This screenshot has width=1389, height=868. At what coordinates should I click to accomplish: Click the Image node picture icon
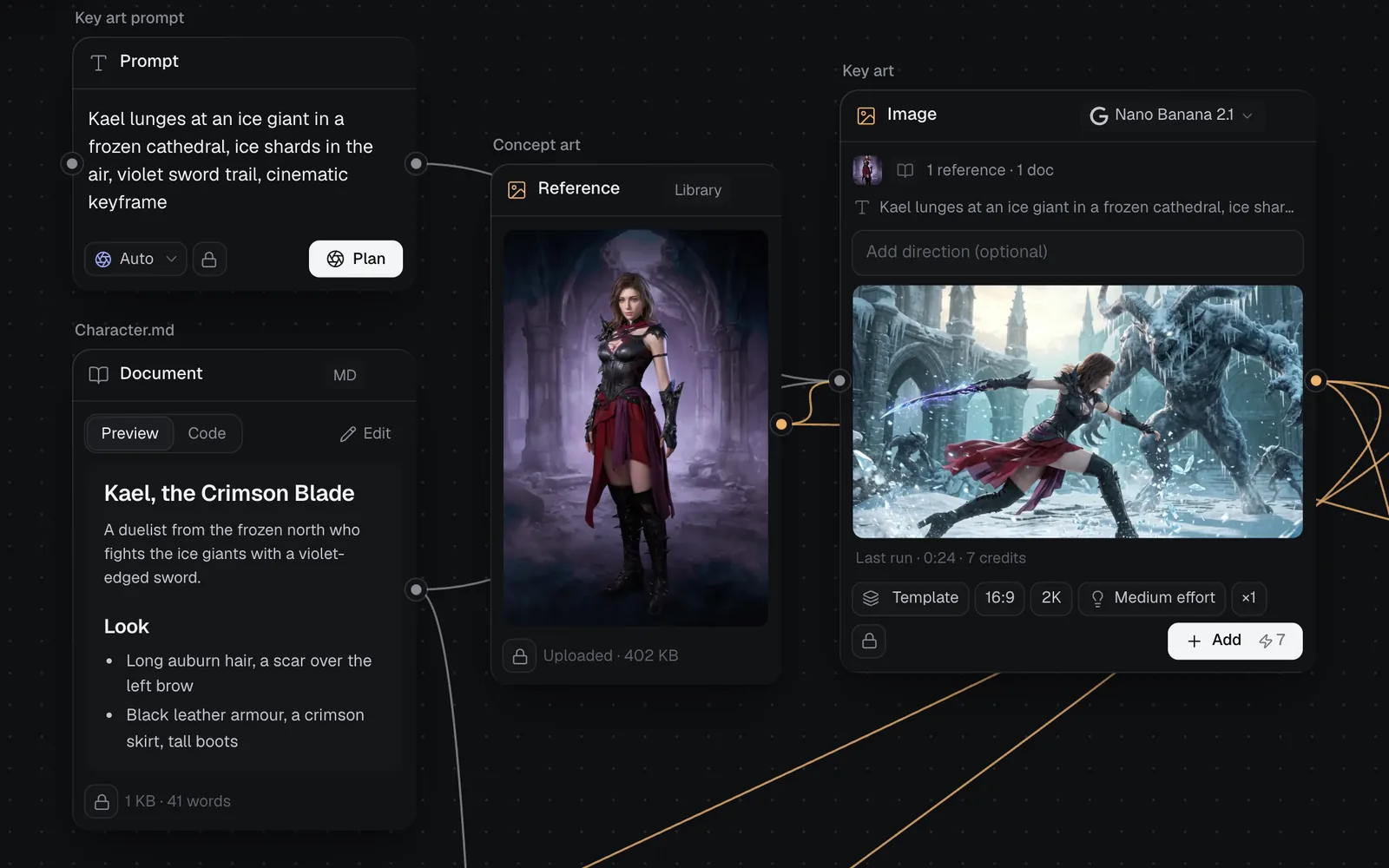coord(866,115)
